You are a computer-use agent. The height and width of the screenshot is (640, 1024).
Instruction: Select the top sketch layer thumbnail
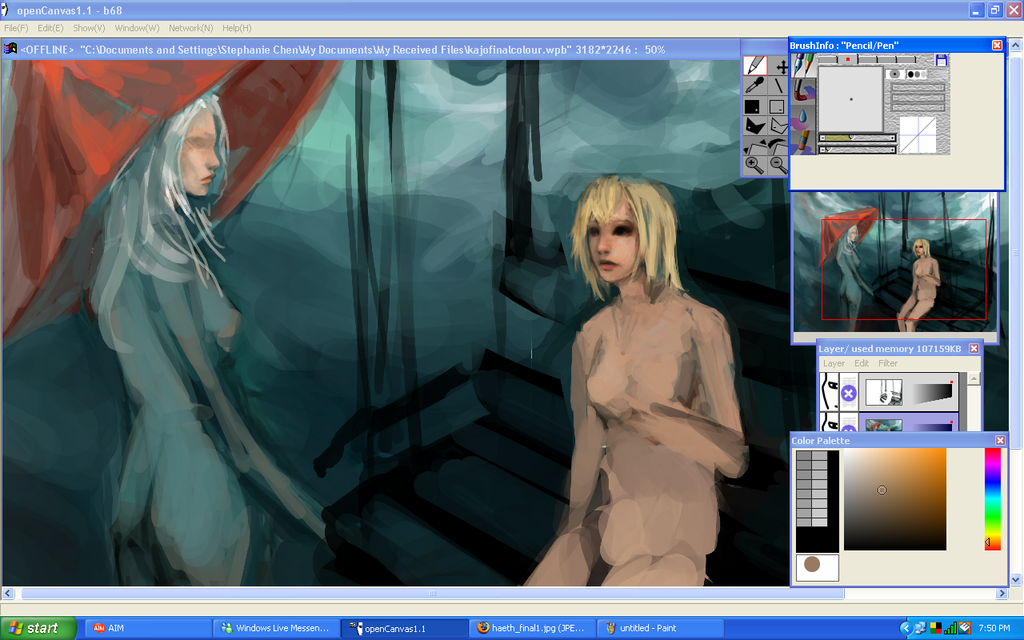(x=884, y=392)
